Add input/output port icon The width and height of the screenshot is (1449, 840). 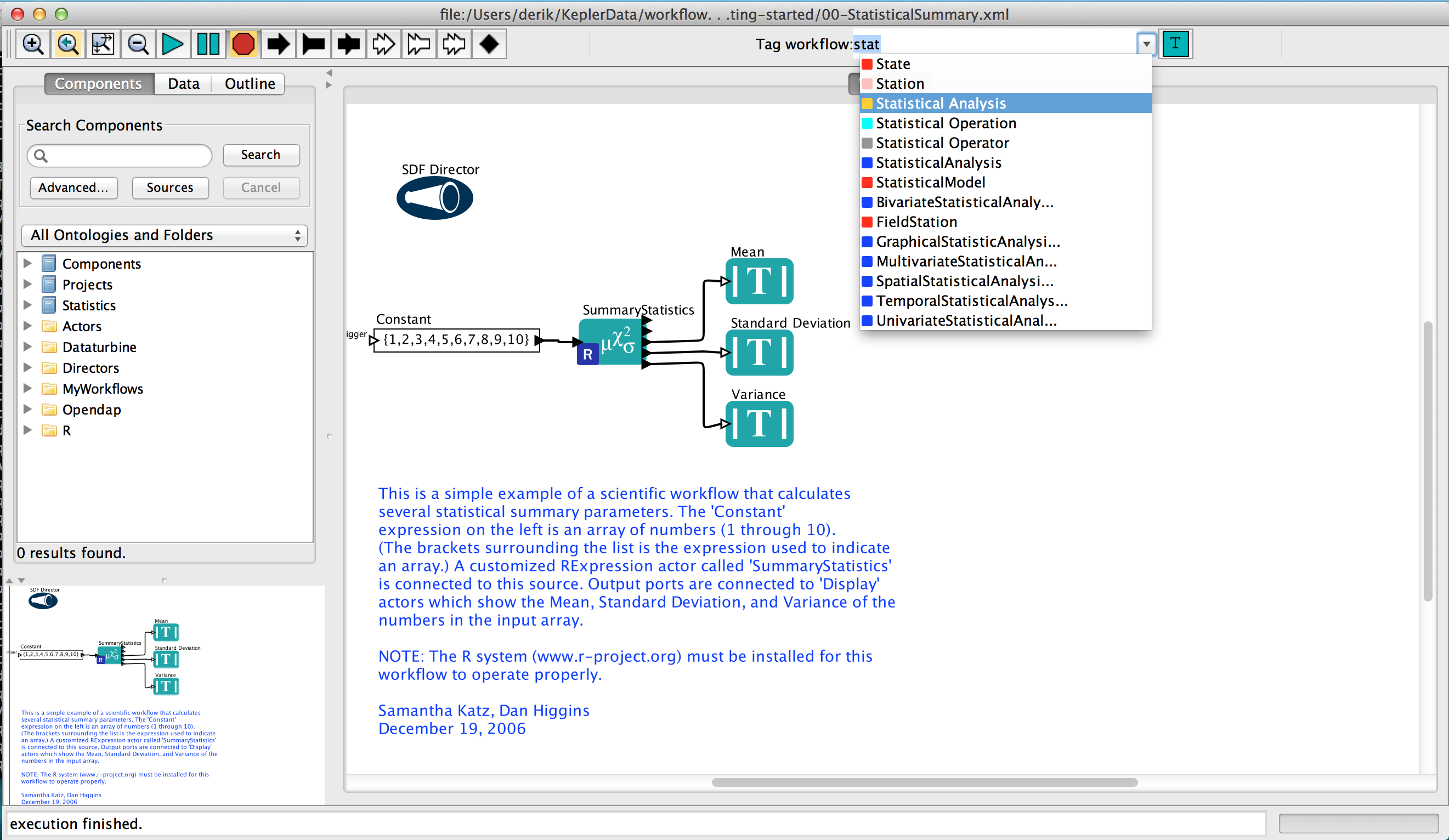348,44
